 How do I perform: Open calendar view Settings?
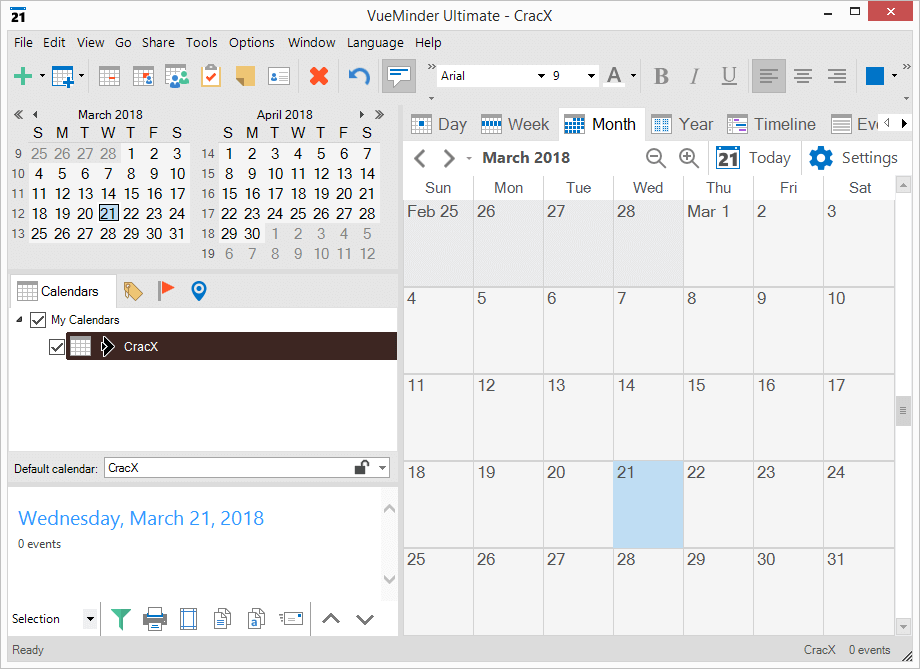(x=853, y=158)
